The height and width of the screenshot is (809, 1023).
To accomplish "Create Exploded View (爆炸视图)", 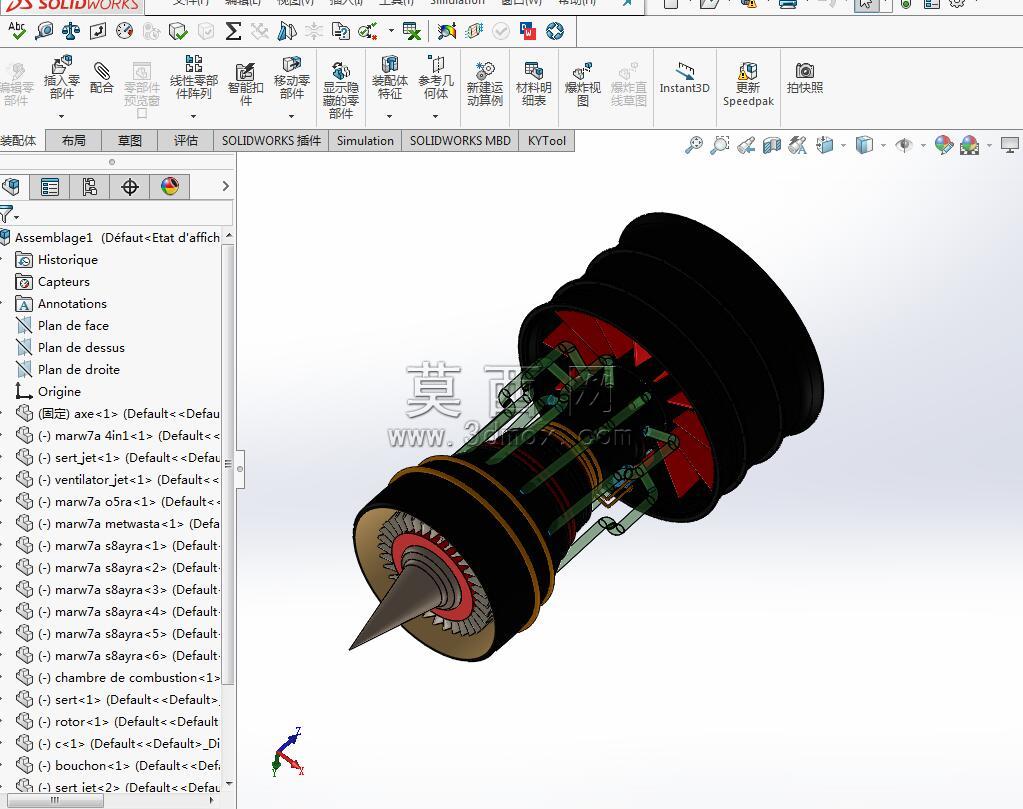I will tap(582, 84).
